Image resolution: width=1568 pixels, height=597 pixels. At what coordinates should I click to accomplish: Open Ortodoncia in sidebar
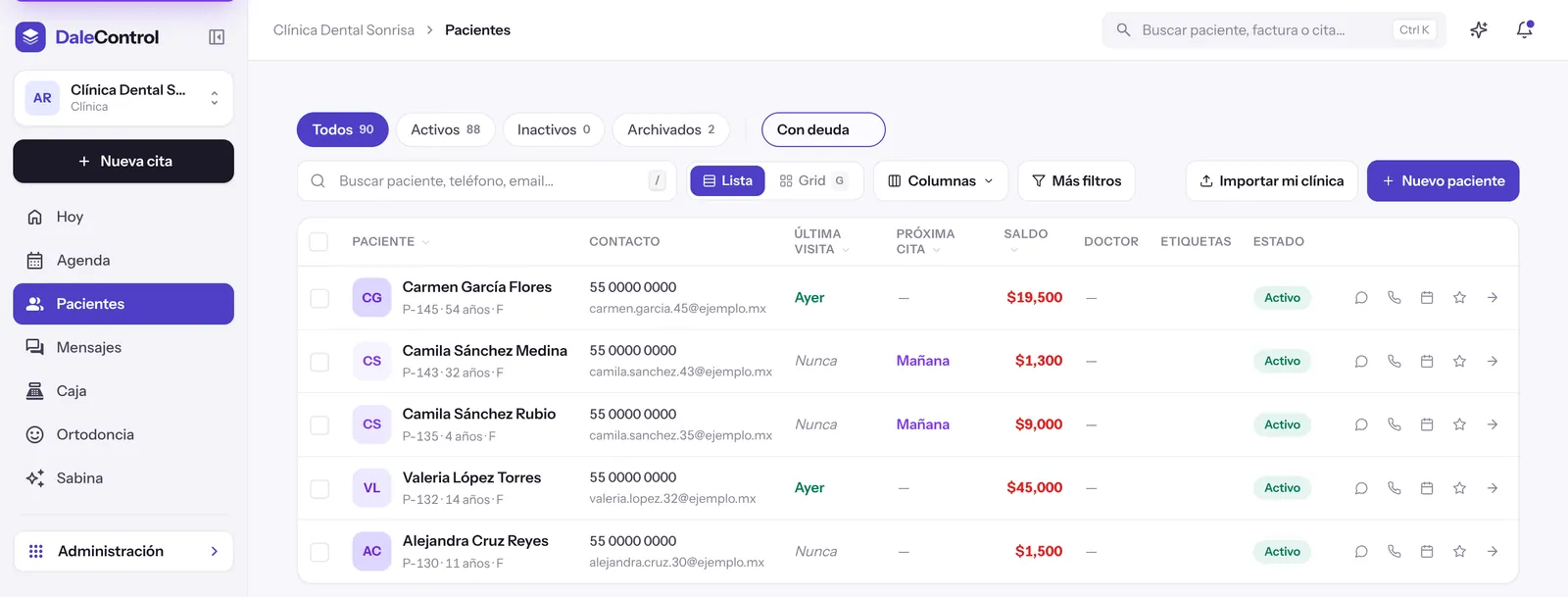[x=123, y=434]
